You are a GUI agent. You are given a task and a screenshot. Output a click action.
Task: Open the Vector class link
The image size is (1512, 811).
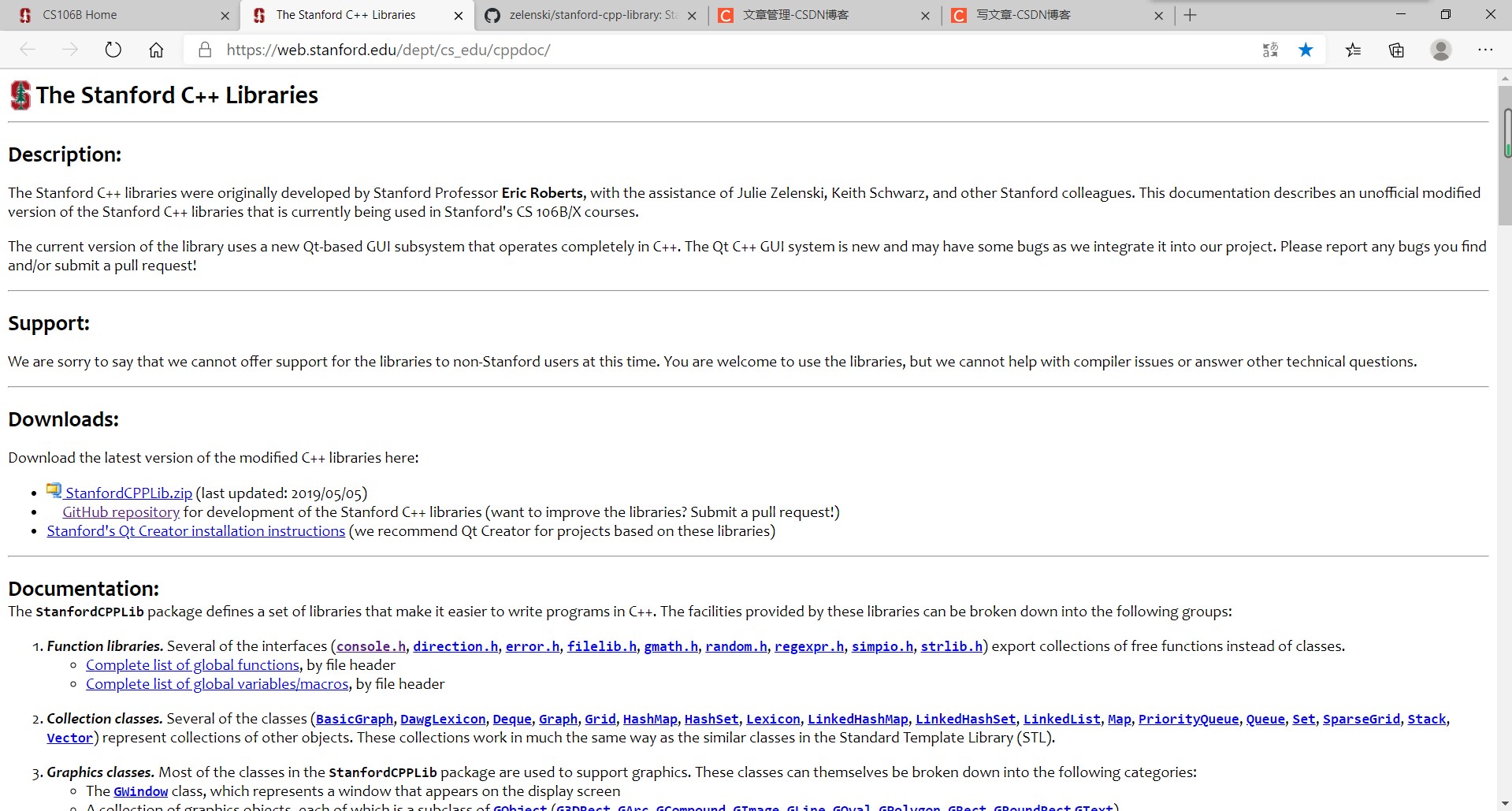69,738
